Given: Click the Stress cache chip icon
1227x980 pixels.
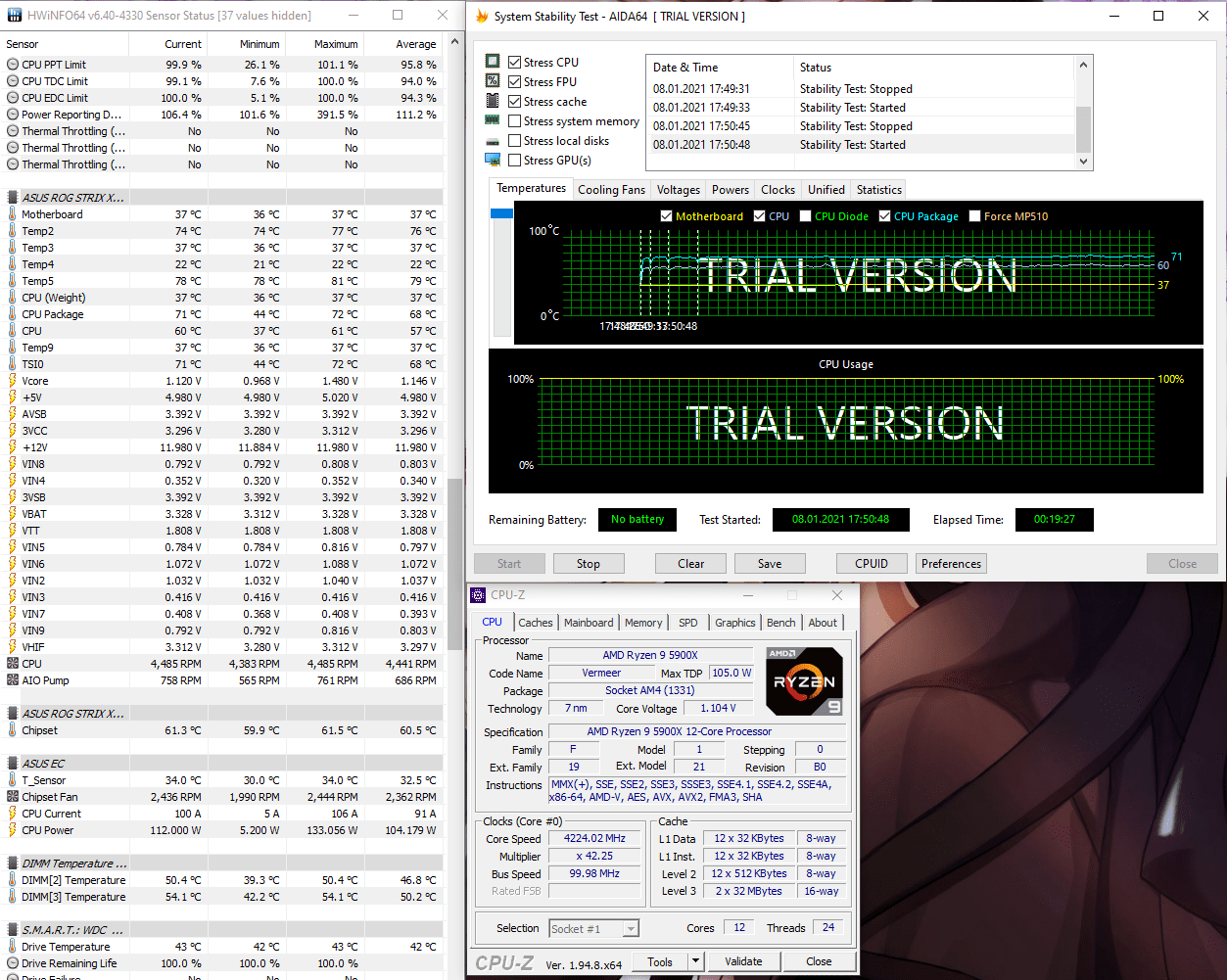Looking at the screenshot, I should (x=493, y=101).
